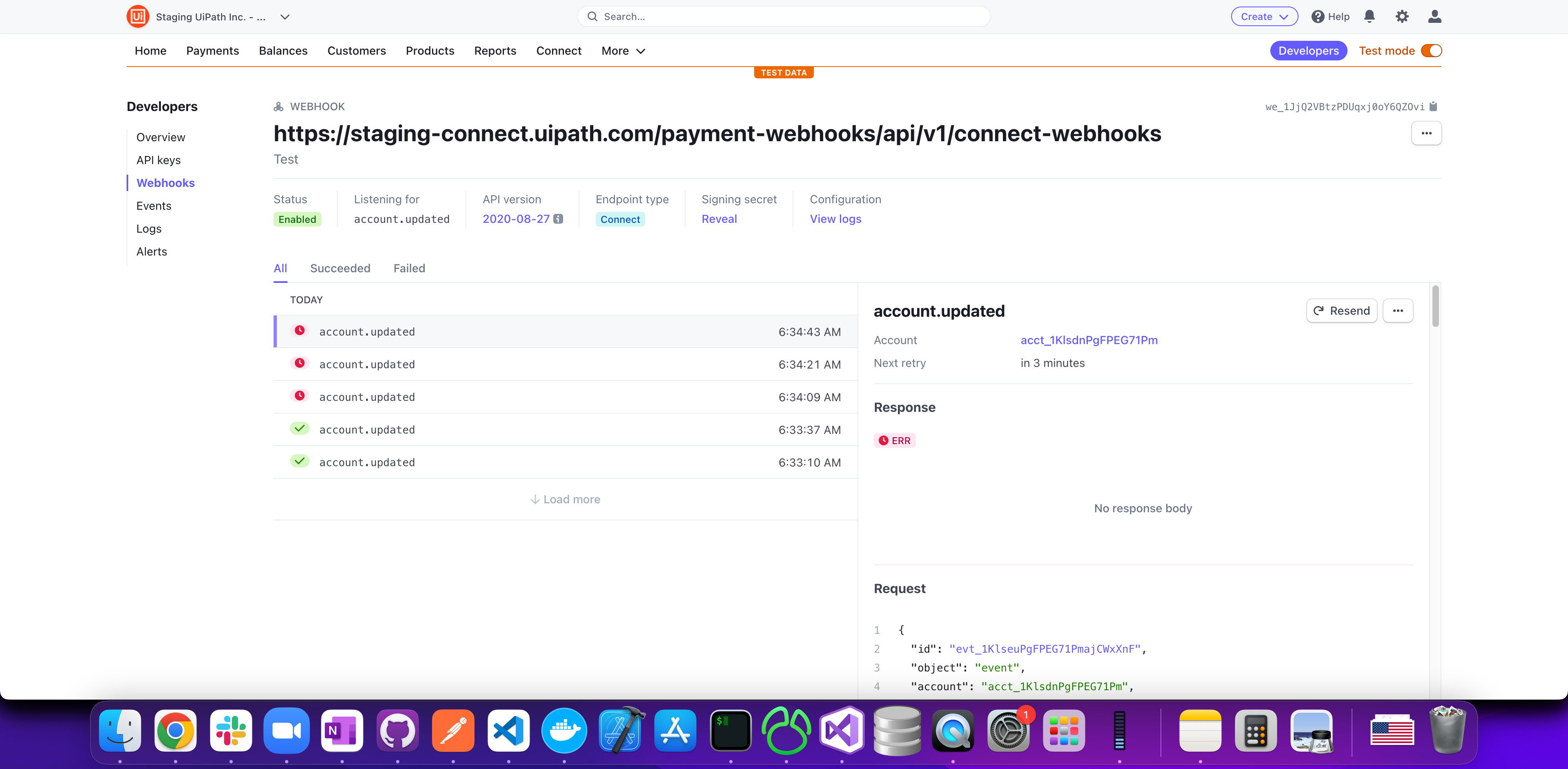1568x769 pixels.
Task: Click the failed status icon at 6:34:21 AM
Action: 299,363
